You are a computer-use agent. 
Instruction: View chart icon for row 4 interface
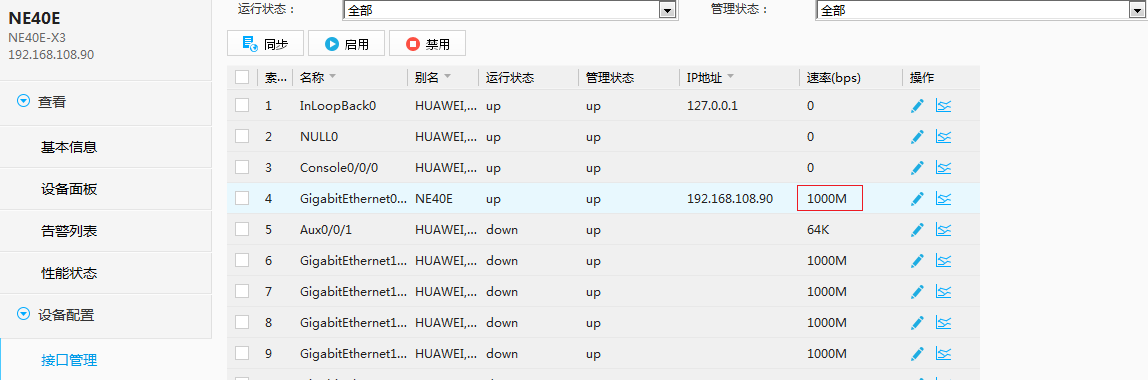click(943, 198)
